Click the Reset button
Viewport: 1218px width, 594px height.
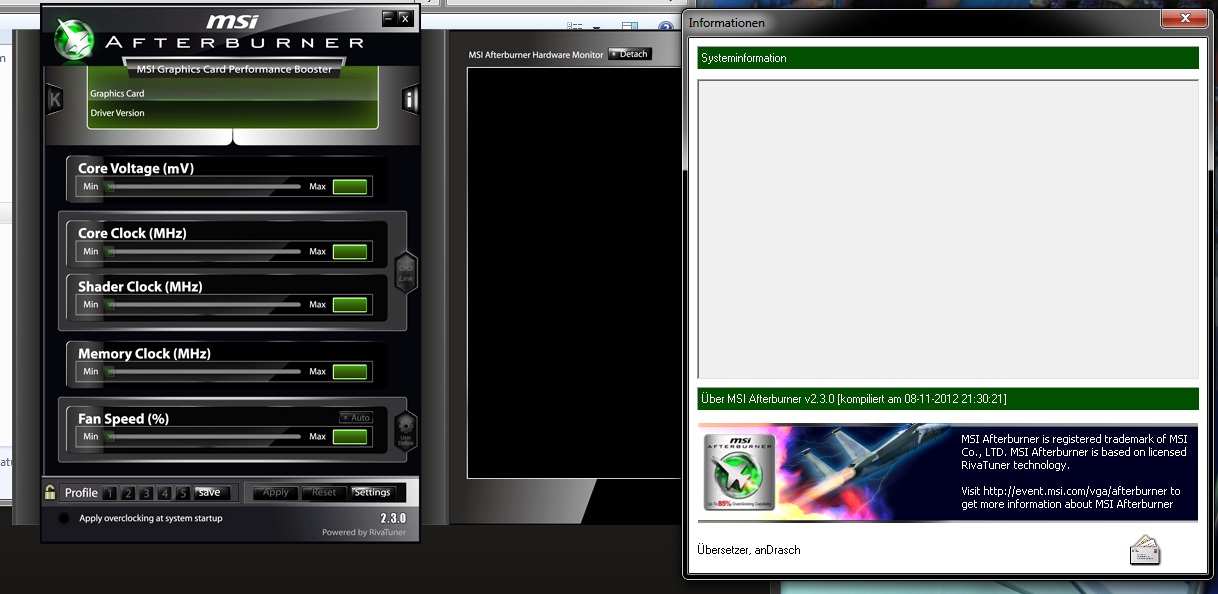[324, 492]
